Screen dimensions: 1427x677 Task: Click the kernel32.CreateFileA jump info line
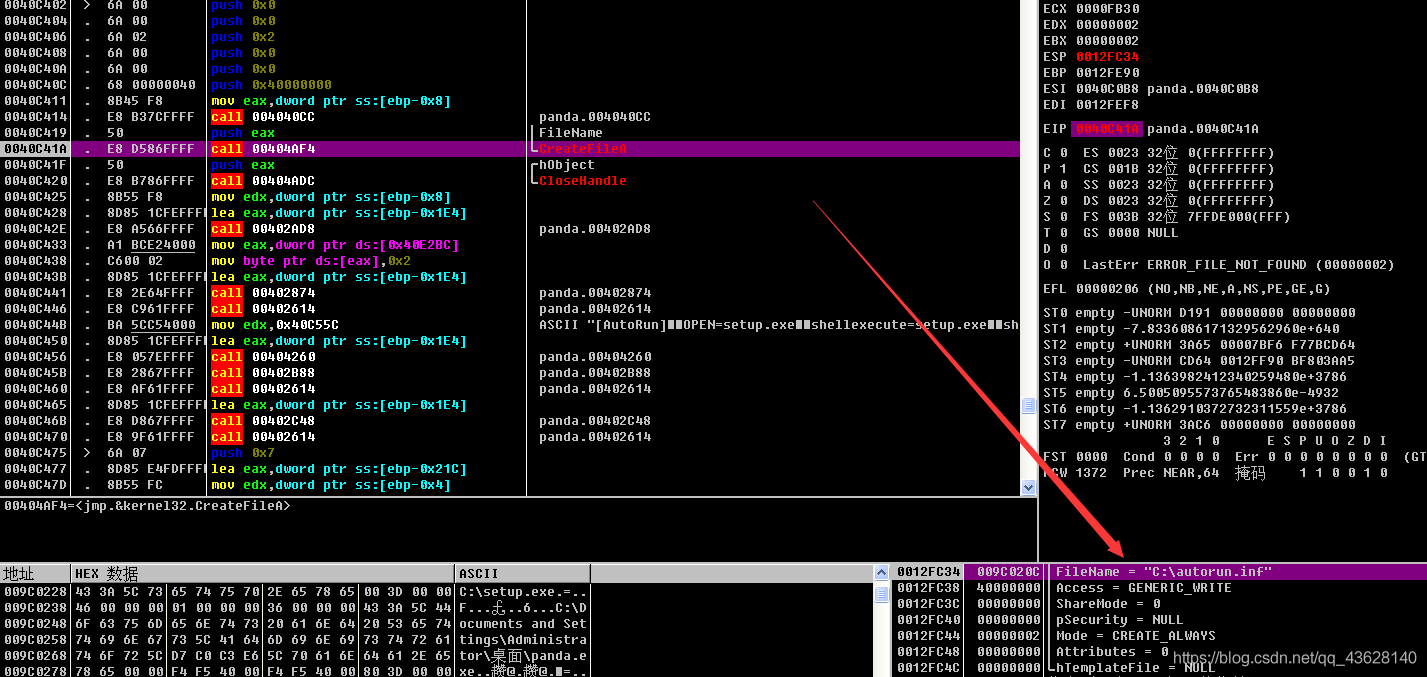(x=147, y=506)
